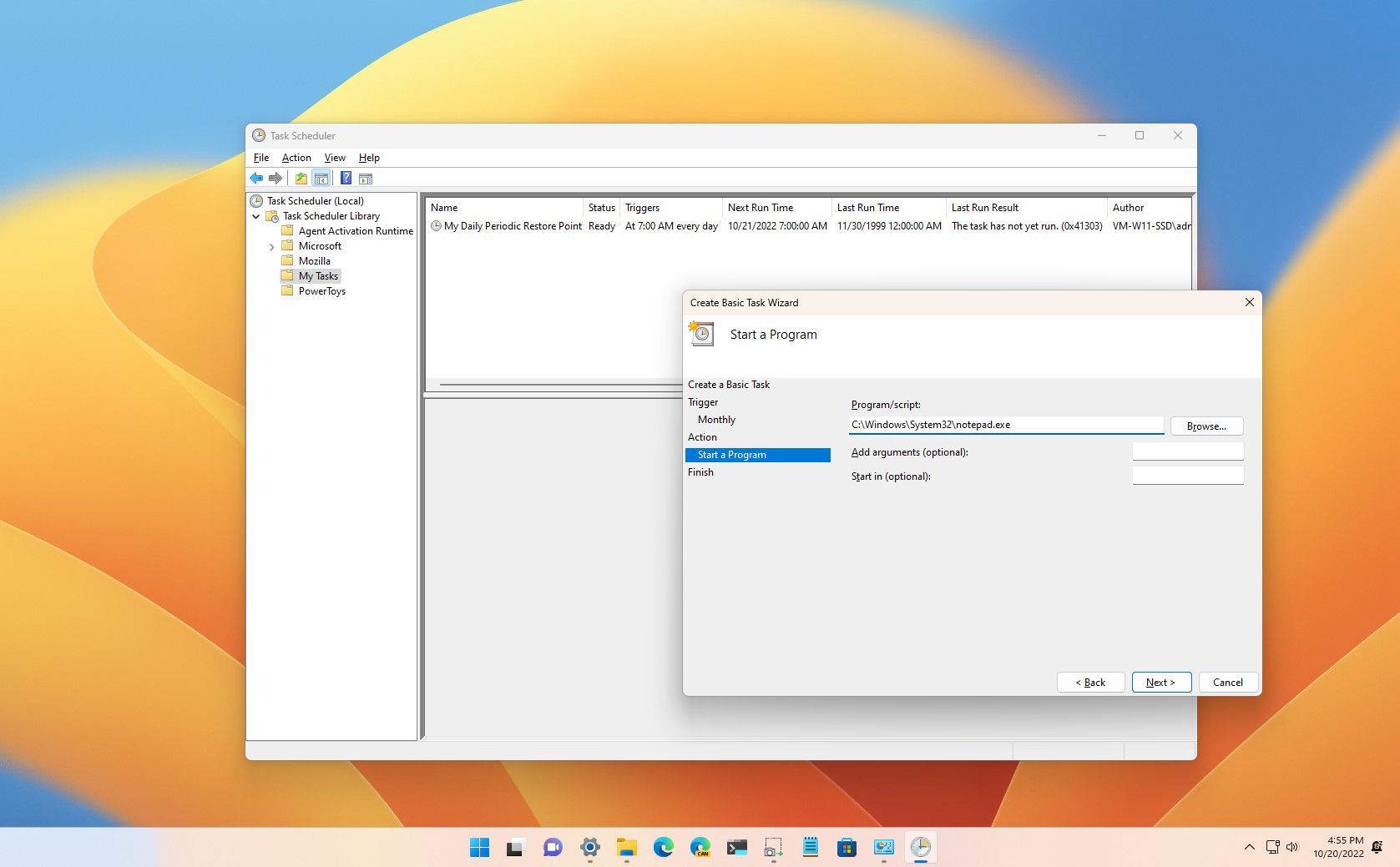
Task: Toggle the Show/Hide Console Tree toolbar icon
Action: pyautogui.click(x=322, y=178)
